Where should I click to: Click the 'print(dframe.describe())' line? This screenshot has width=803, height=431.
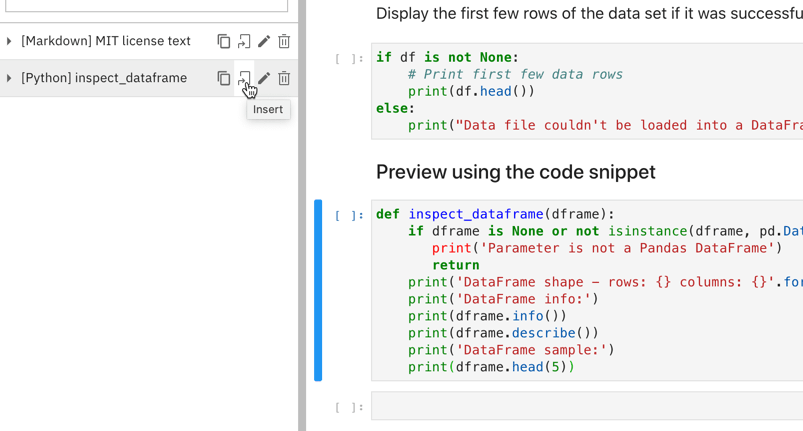[x=503, y=333]
